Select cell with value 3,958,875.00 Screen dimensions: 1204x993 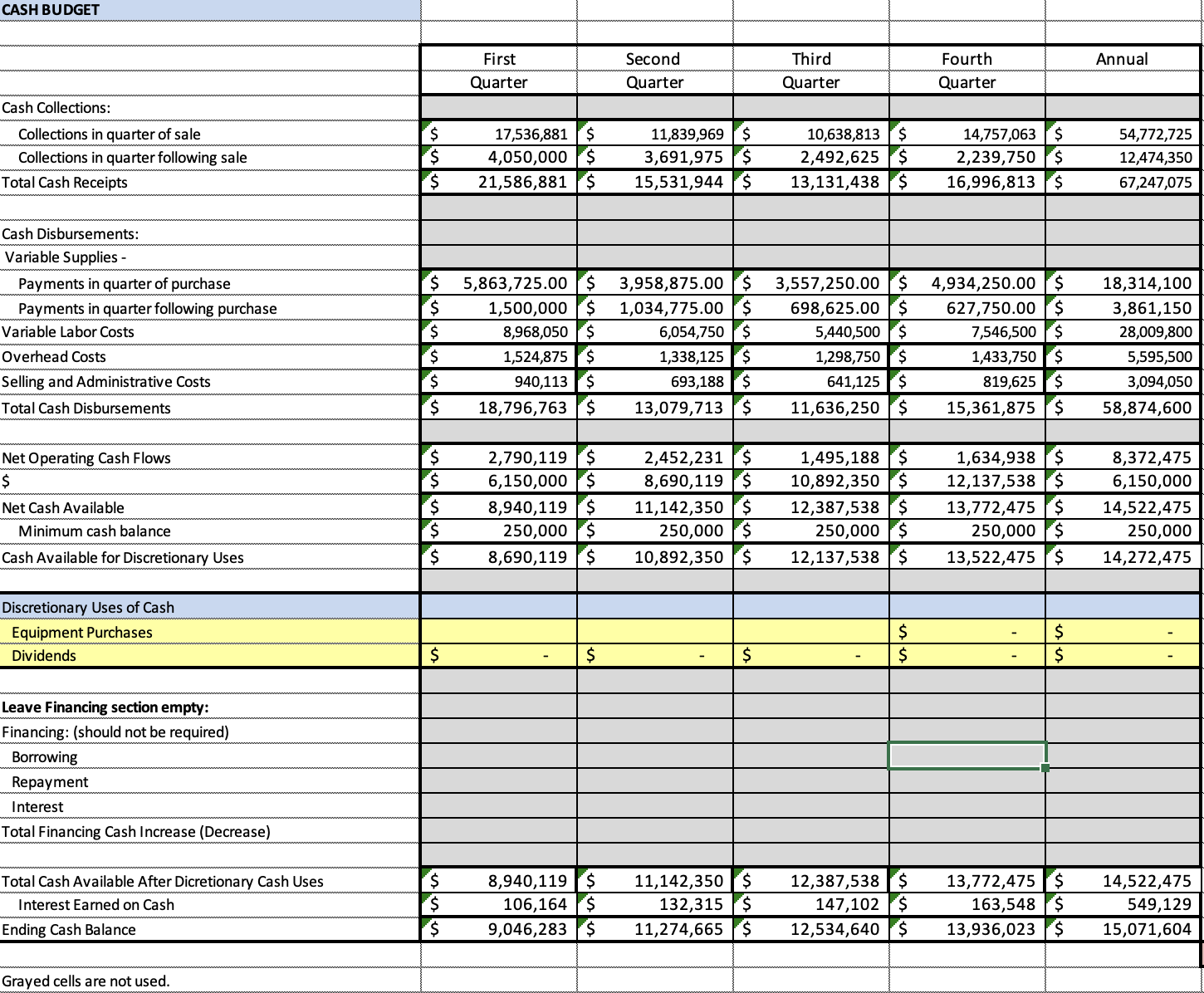(655, 283)
